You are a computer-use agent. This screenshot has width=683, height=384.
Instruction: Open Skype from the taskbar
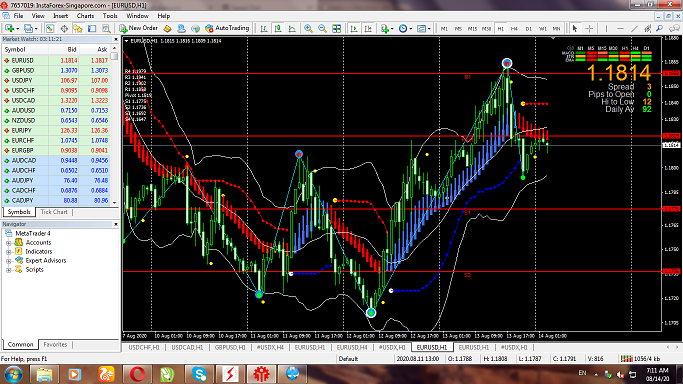point(199,374)
